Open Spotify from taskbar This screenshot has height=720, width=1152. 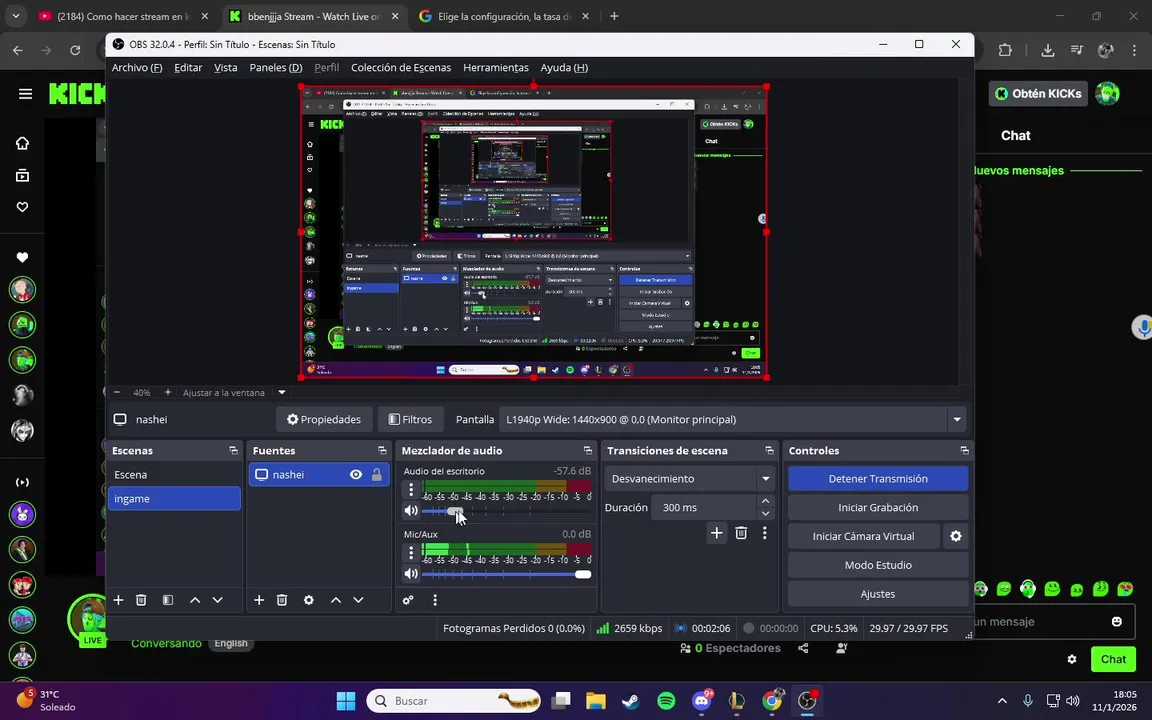coord(666,701)
